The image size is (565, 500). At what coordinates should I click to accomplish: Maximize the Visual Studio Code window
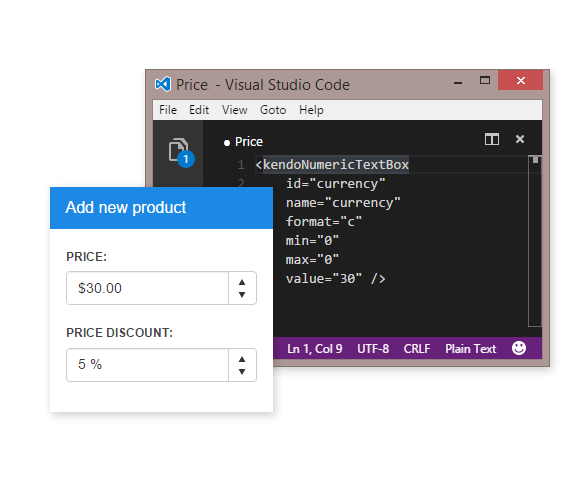click(485, 80)
